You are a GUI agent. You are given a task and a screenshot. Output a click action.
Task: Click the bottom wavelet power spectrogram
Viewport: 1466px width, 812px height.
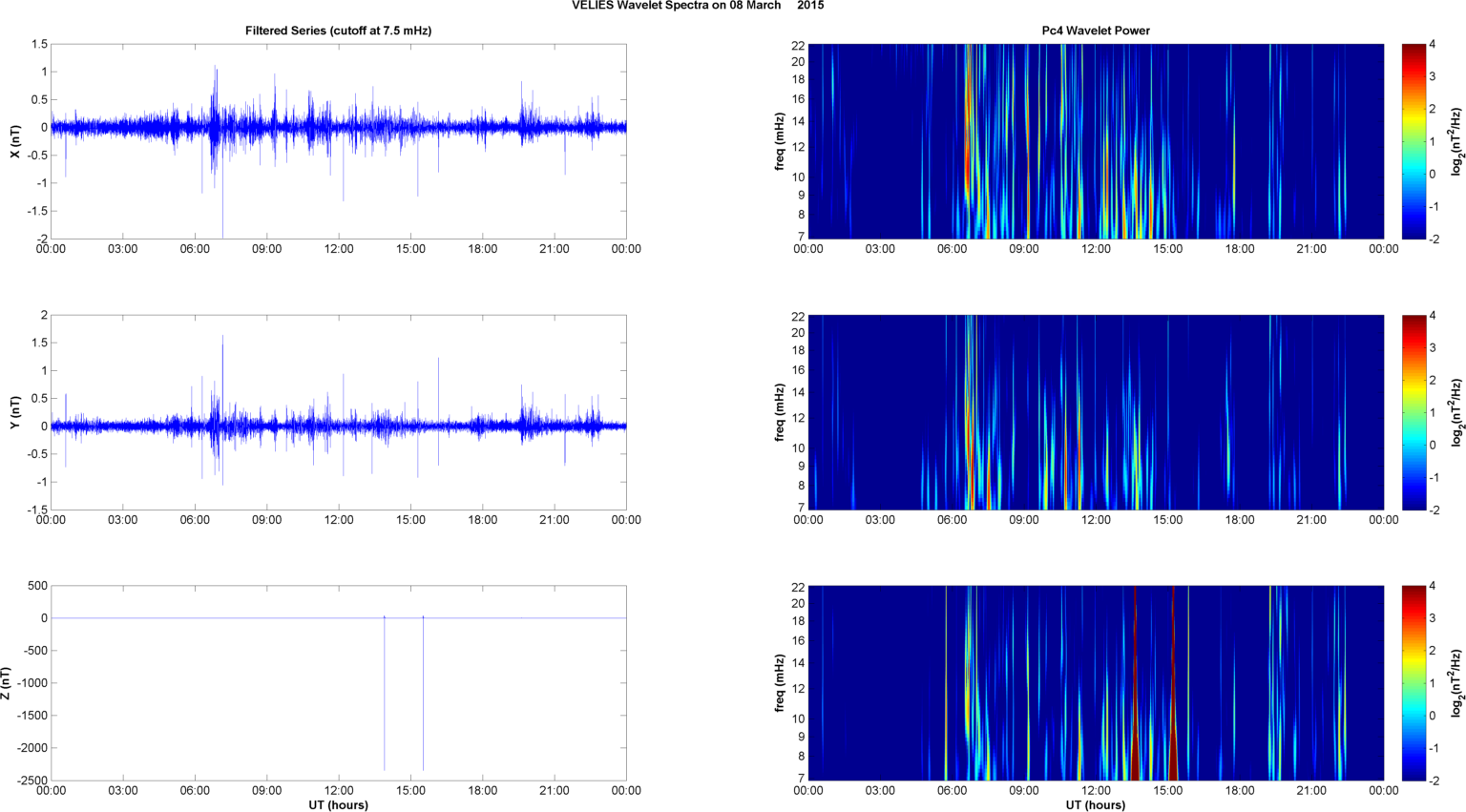[x=1095, y=683]
